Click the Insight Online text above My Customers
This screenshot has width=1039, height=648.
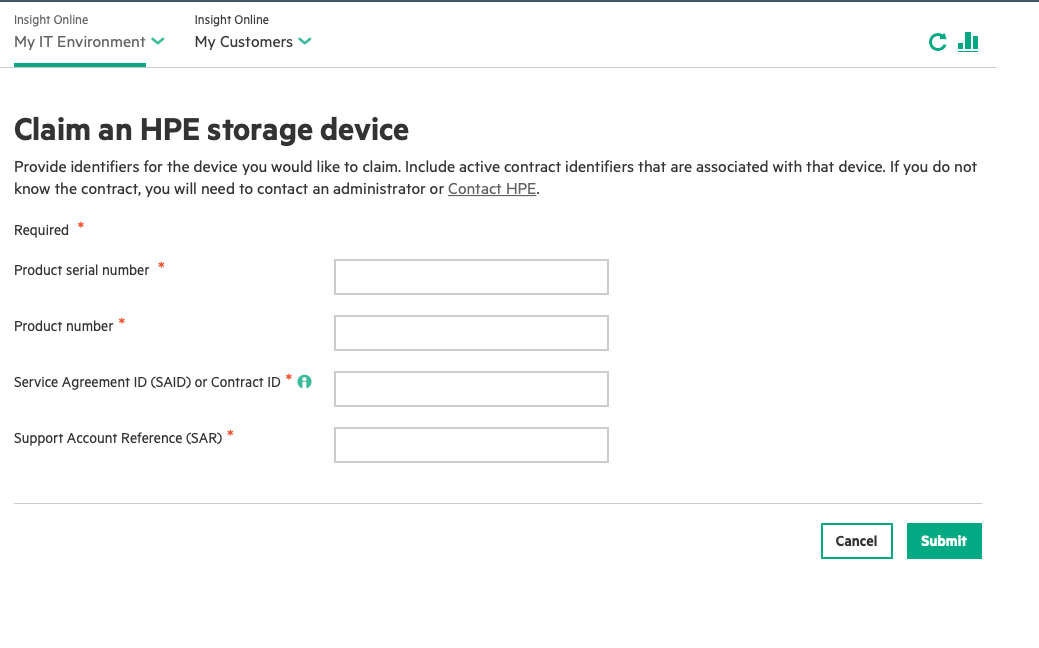point(231,20)
